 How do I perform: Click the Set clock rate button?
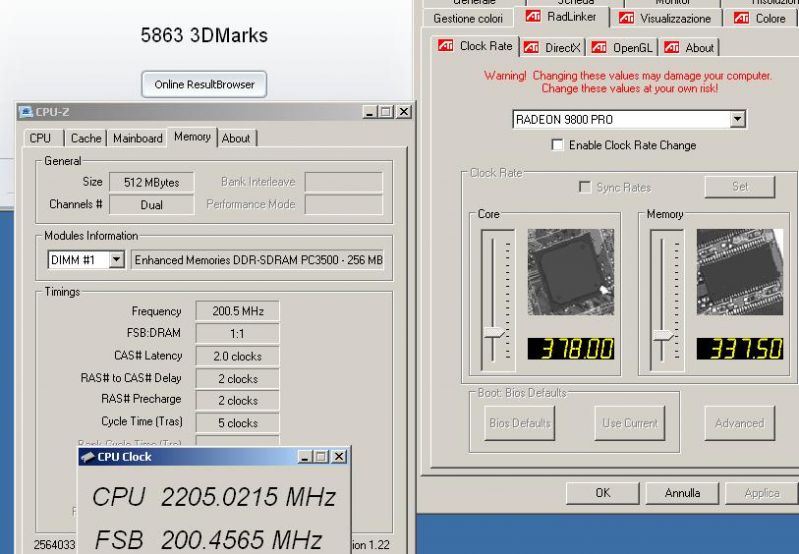pyautogui.click(x=740, y=187)
